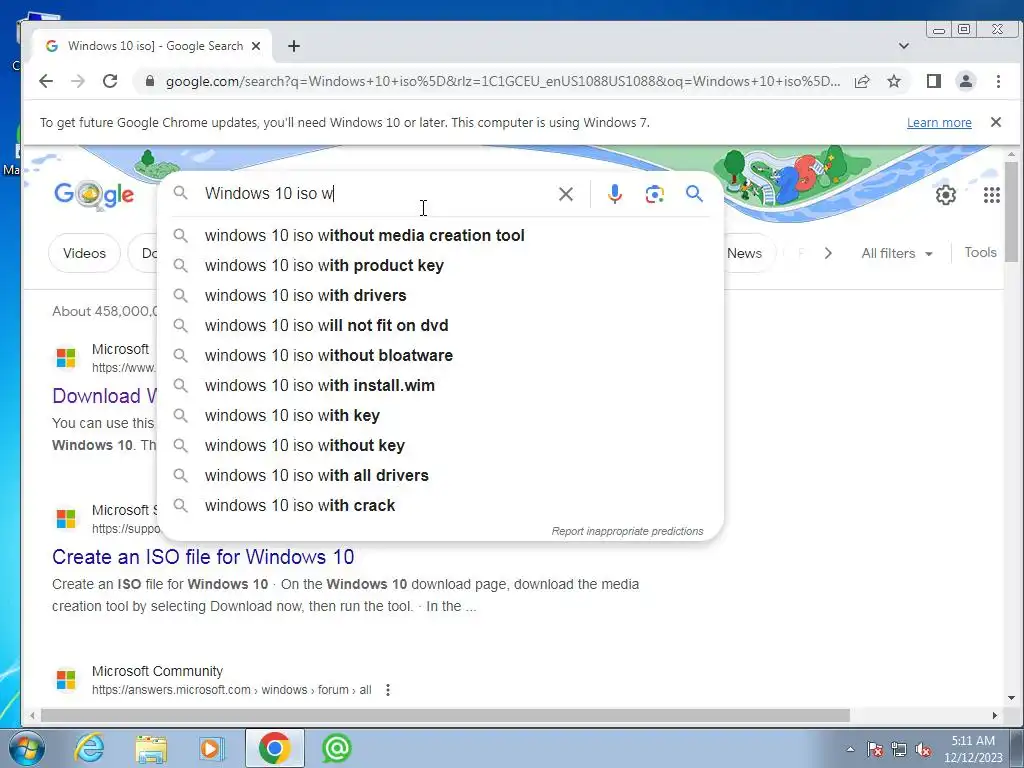This screenshot has height=768, width=1024.
Task: Switch to Chrome in the taskbar
Action: pos(274,748)
